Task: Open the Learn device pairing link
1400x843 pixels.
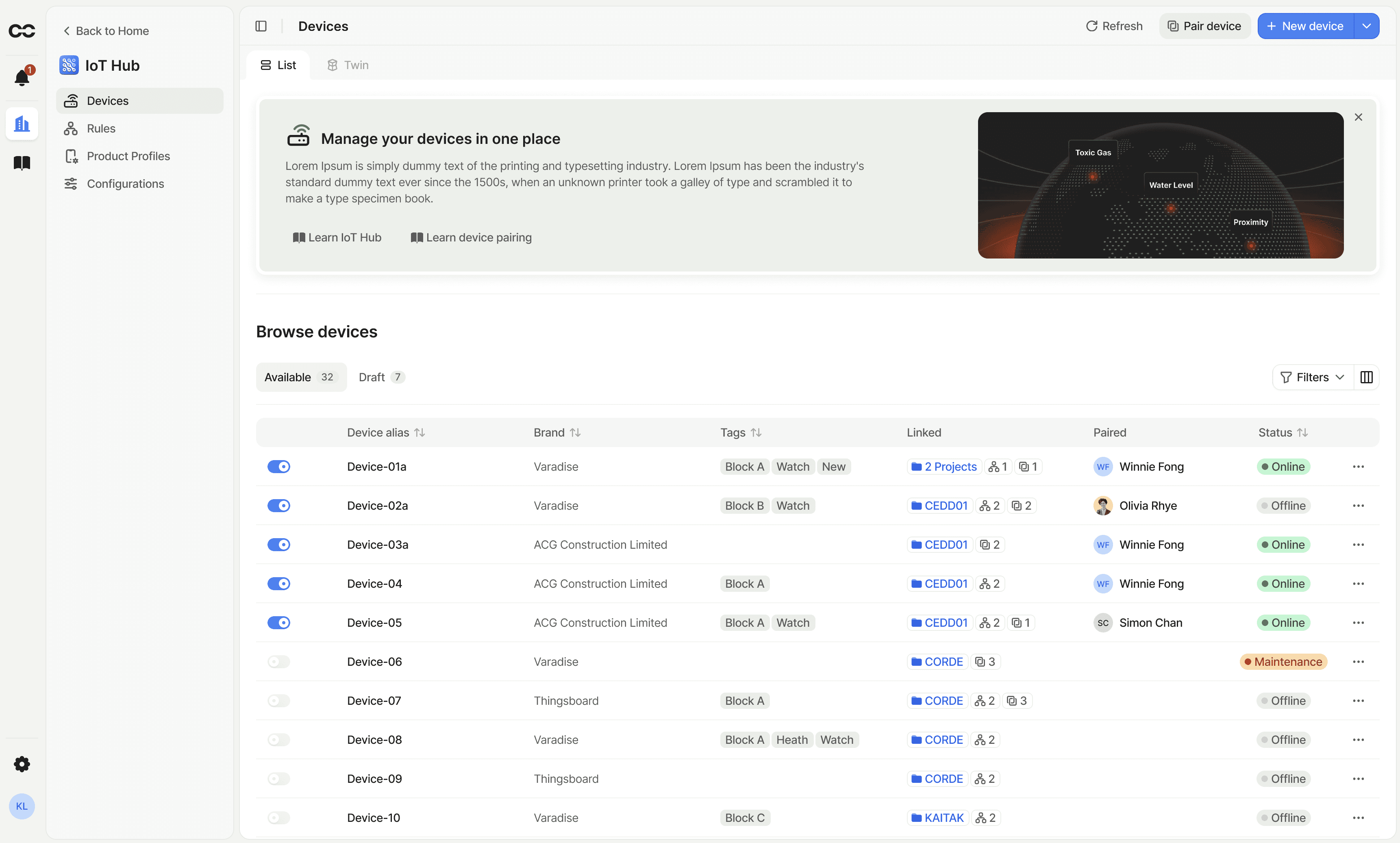Action: pyautogui.click(x=471, y=237)
